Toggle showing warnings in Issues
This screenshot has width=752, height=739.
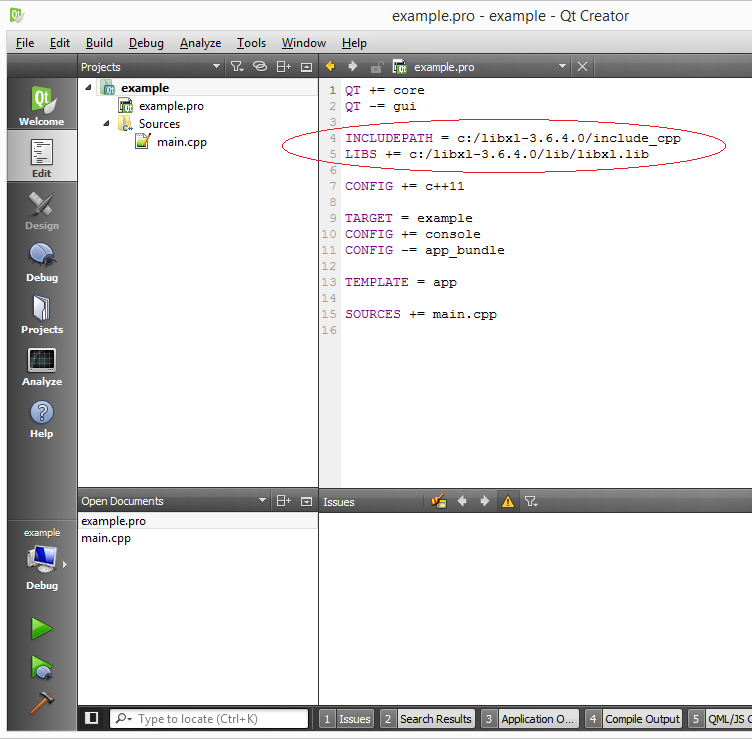click(x=507, y=502)
